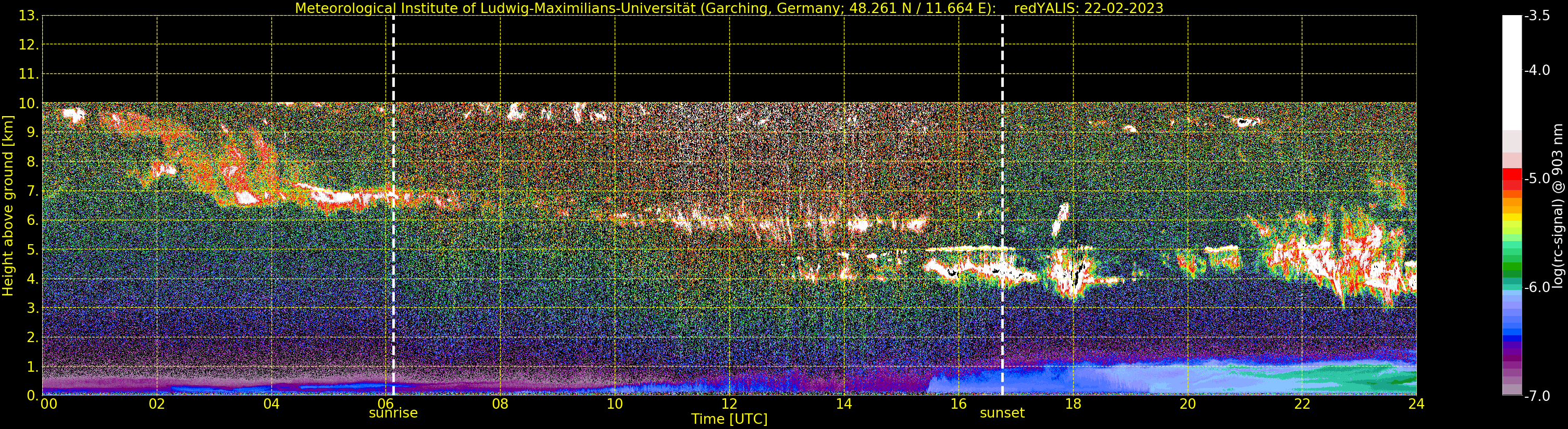Click height axis tick label '8.'

[x=32, y=162]
